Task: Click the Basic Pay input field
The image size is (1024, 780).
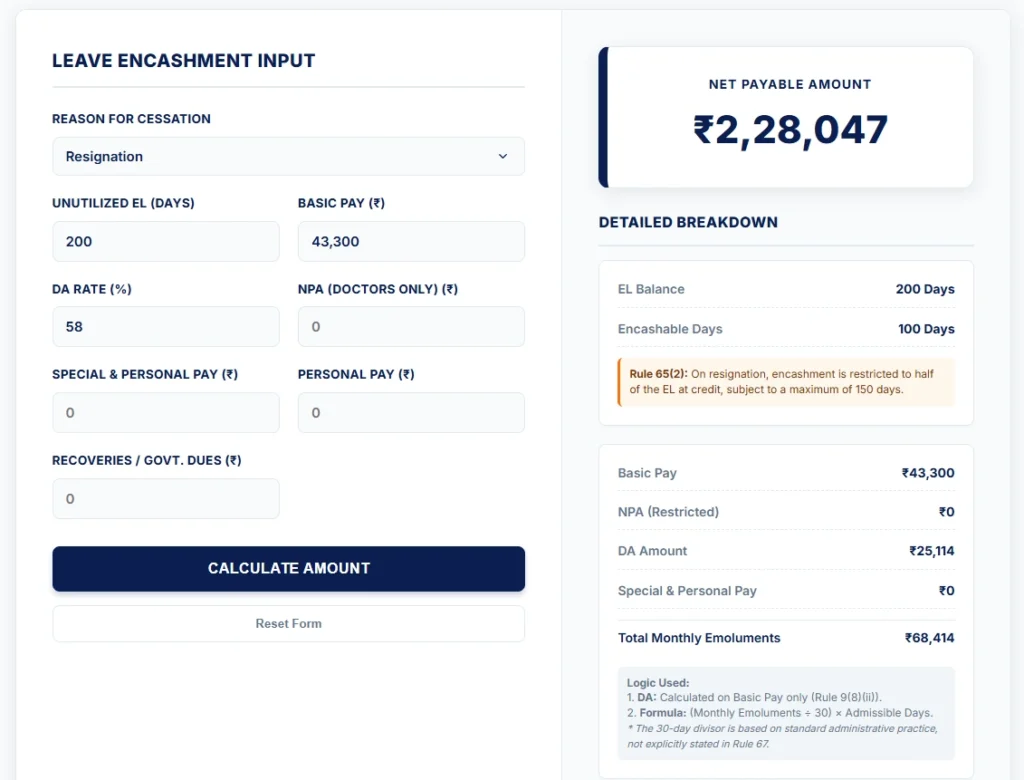Action: coord(410,241)
